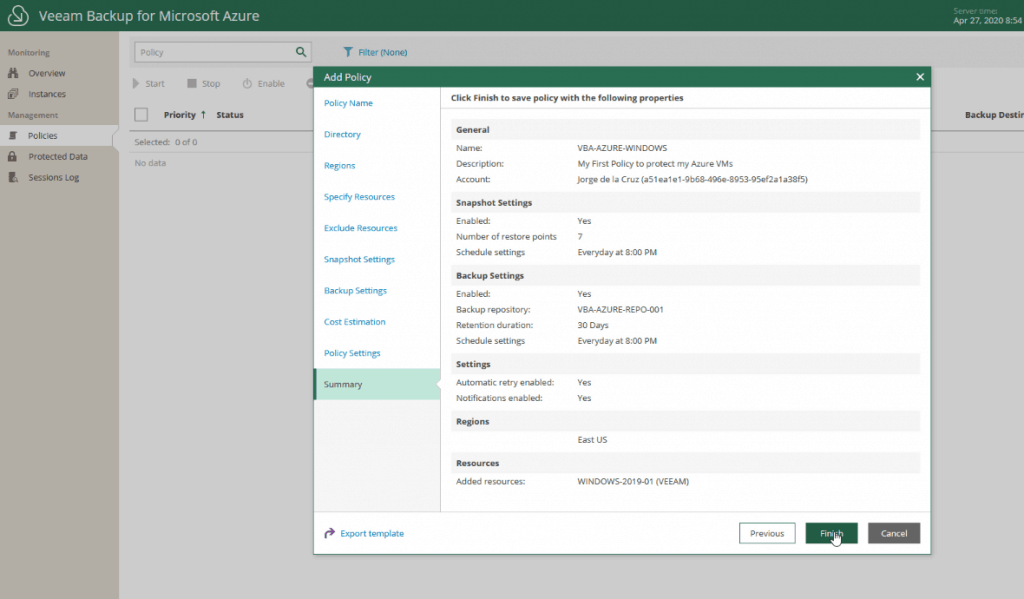This screenshot has height=599, width=1024.
Task: Open the Policy Settings step
Action: 352,353
